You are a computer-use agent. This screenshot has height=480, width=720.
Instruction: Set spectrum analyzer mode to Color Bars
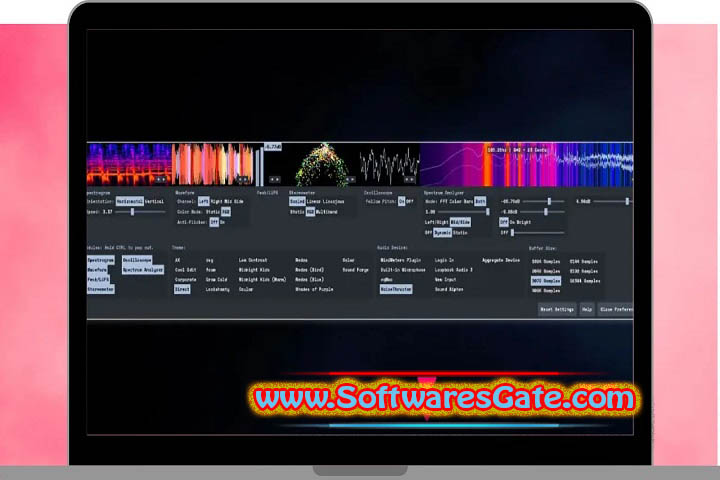(461, 202)
